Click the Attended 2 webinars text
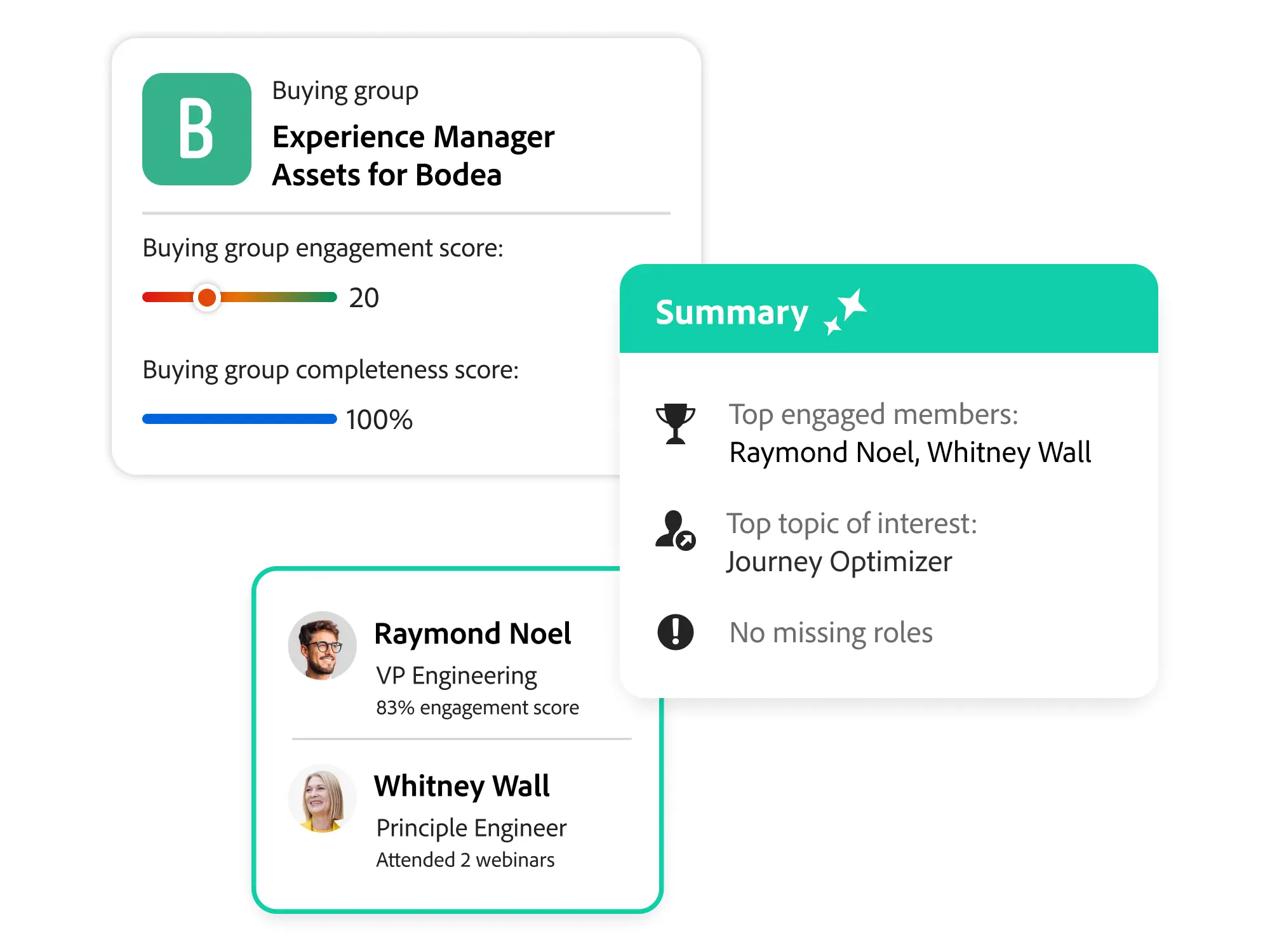 (x=465, y=860)
